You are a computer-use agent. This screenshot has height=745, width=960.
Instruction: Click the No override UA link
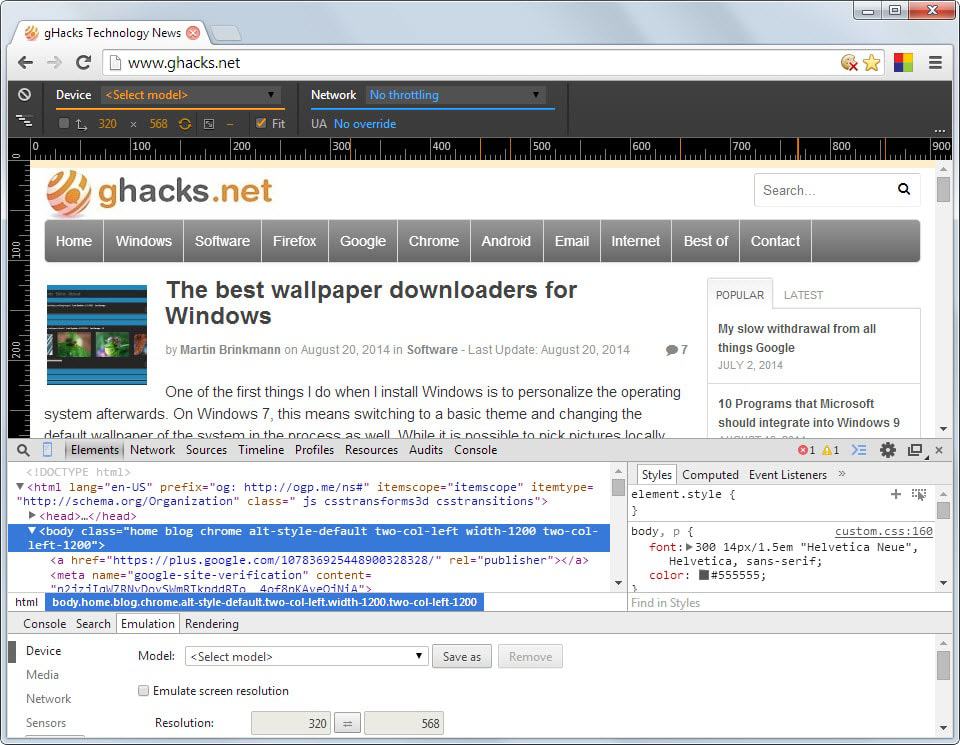tap(365, 124)
